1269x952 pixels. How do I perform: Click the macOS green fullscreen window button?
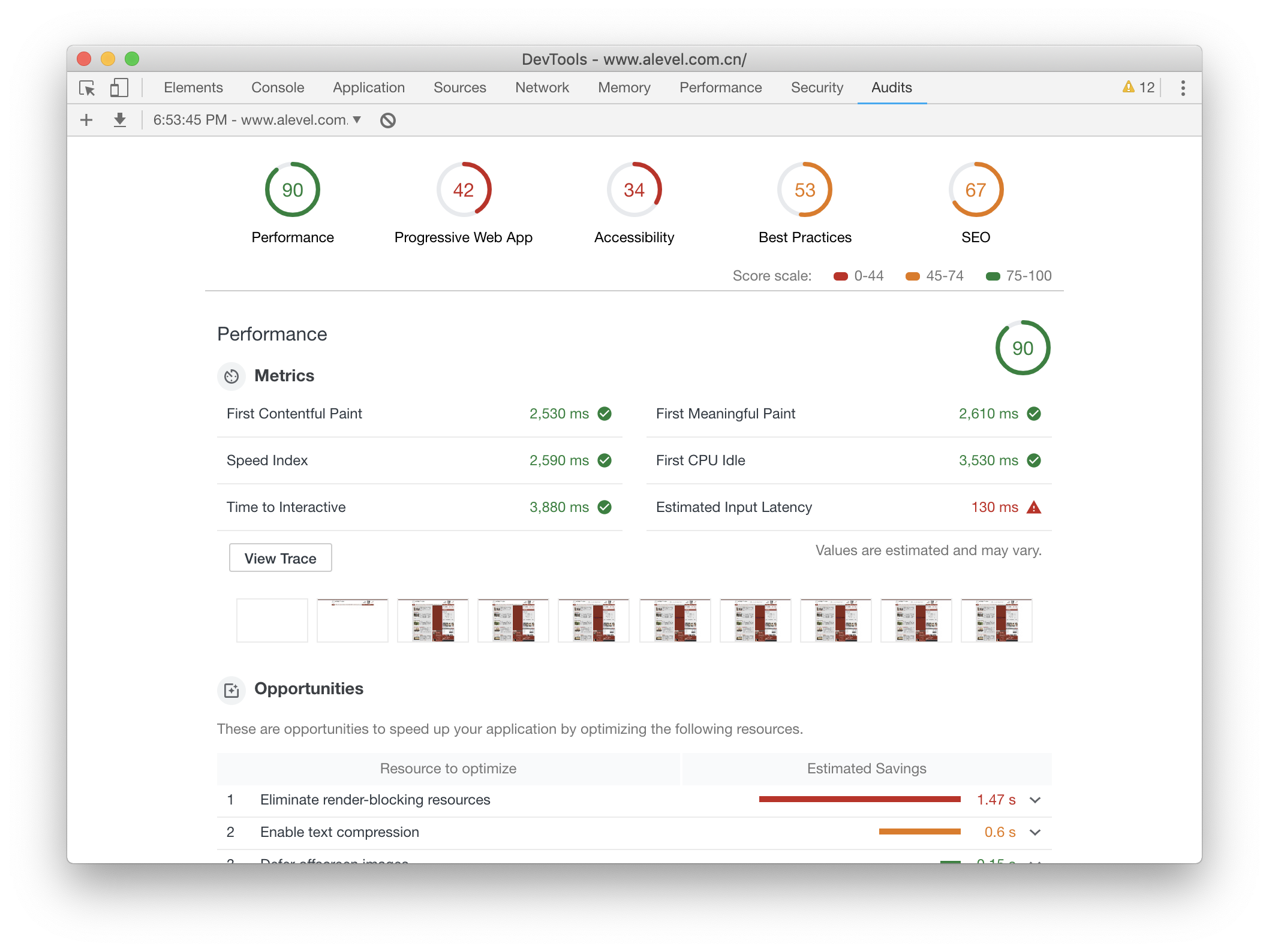132,59
